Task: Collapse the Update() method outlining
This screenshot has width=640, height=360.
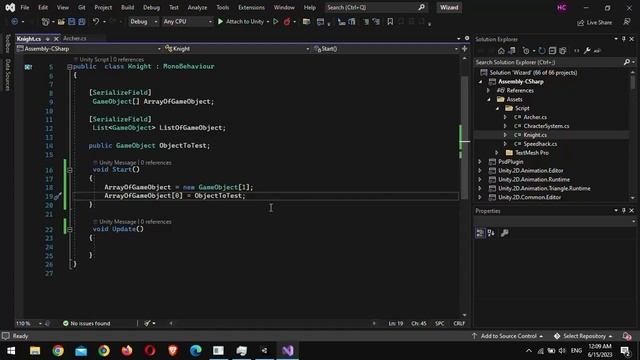Action: click(70, 229)
